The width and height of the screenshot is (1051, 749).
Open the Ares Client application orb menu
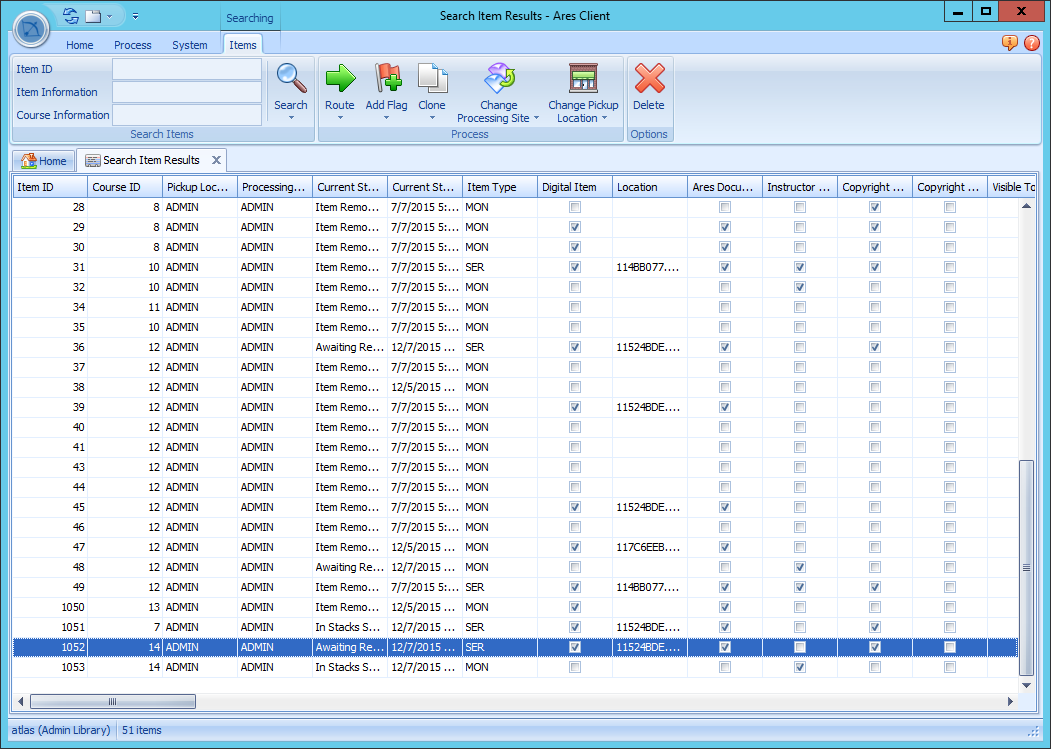(32, 27)
